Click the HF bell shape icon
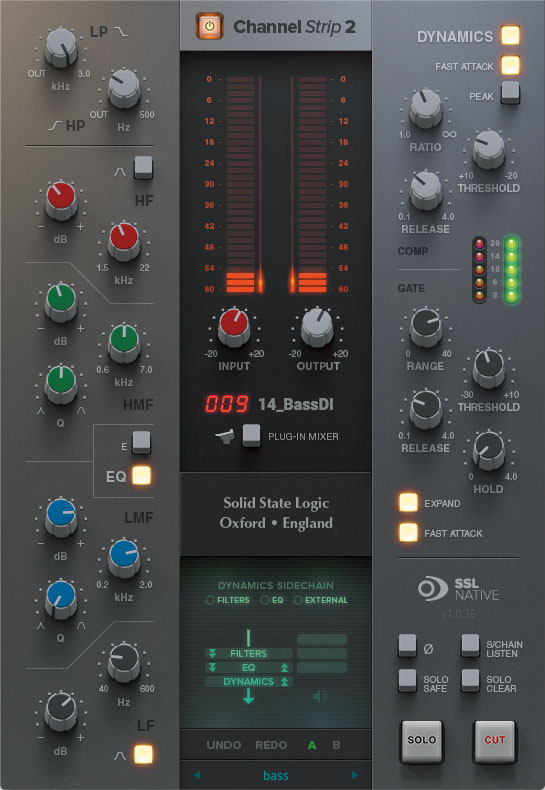 pyautogui.click(x=120, y=172)
